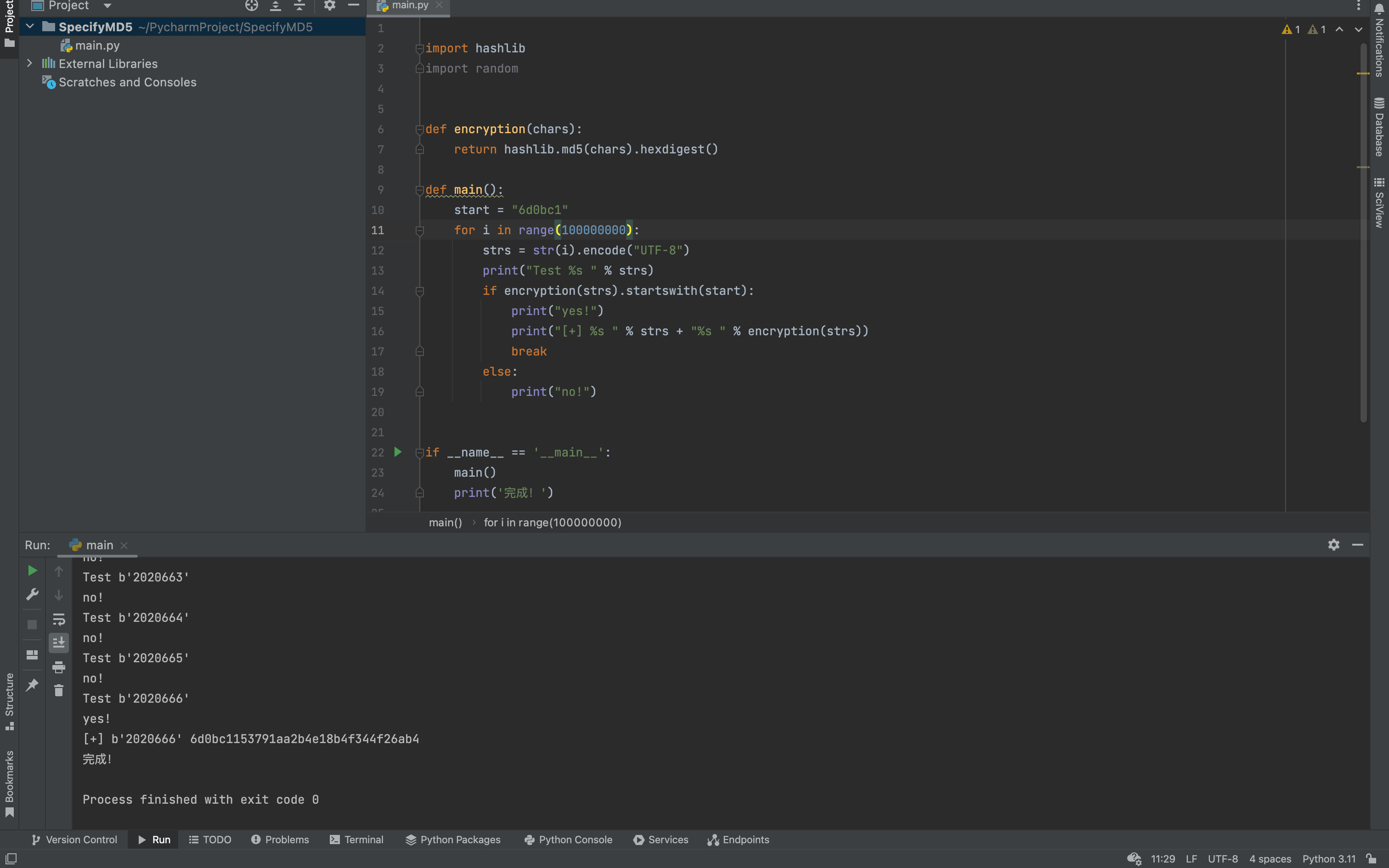
Task: Expand the External Libraries tree item
Action: coord(29,63)
